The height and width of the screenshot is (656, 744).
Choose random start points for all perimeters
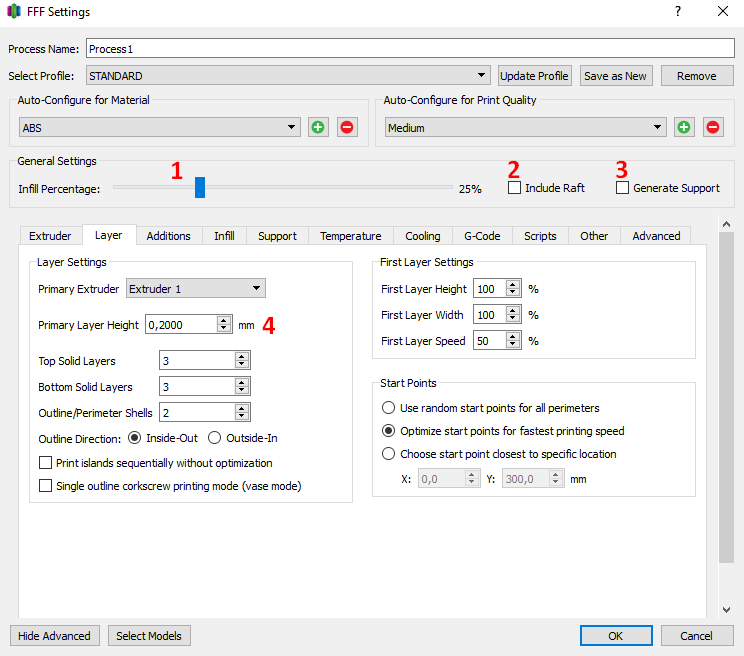389,408
